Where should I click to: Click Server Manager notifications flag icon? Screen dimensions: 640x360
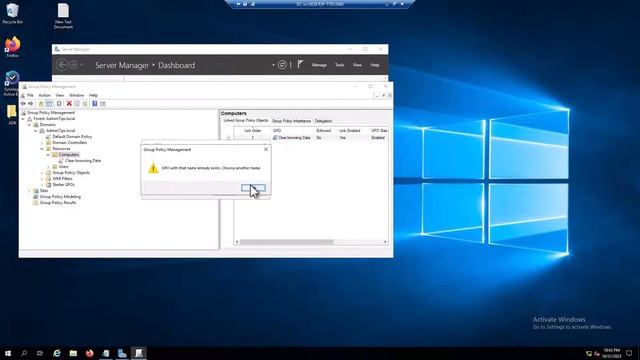tap(300, 64)
